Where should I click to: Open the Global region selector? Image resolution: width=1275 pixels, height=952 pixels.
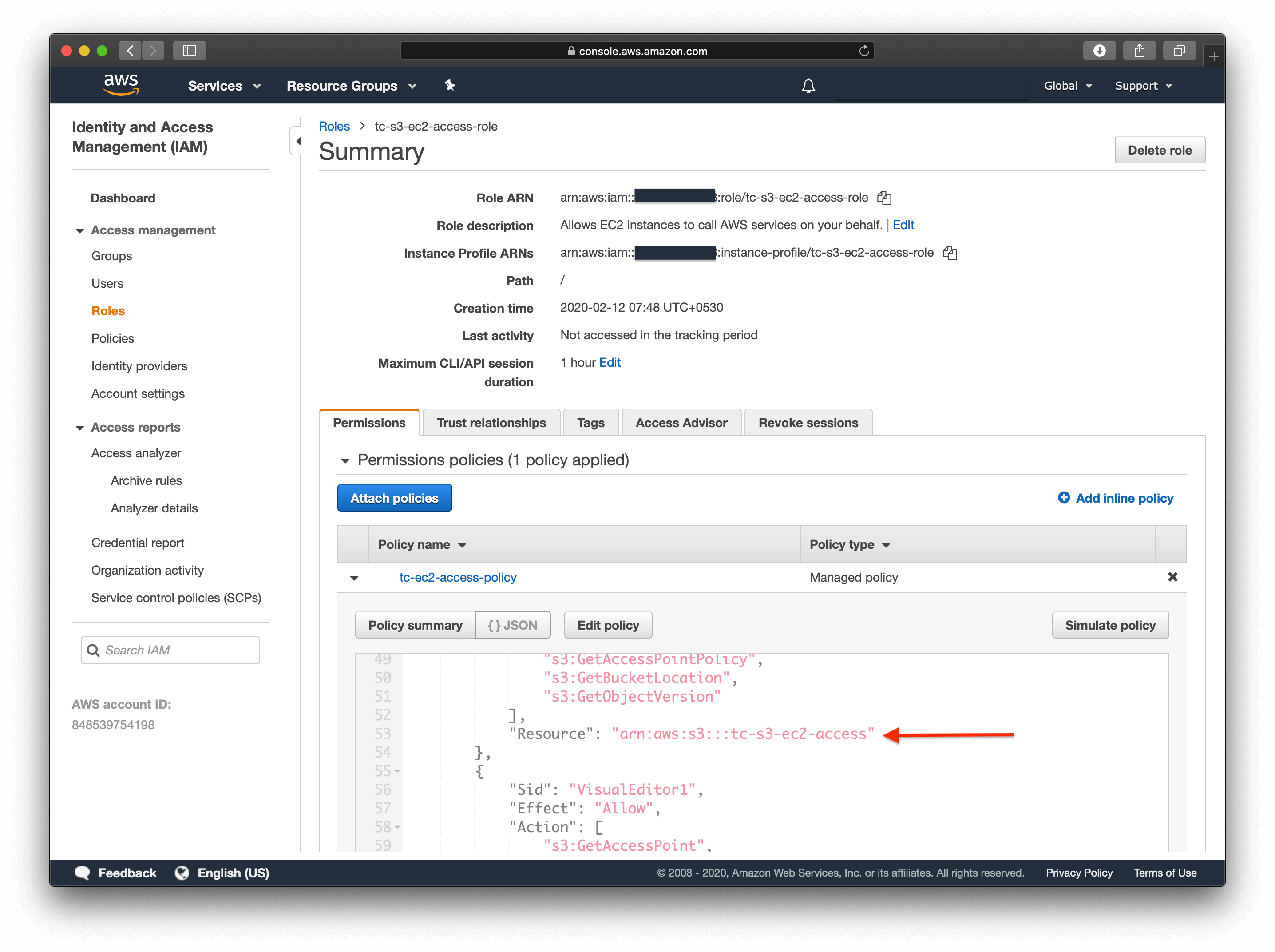click(x=1068, y=85)
